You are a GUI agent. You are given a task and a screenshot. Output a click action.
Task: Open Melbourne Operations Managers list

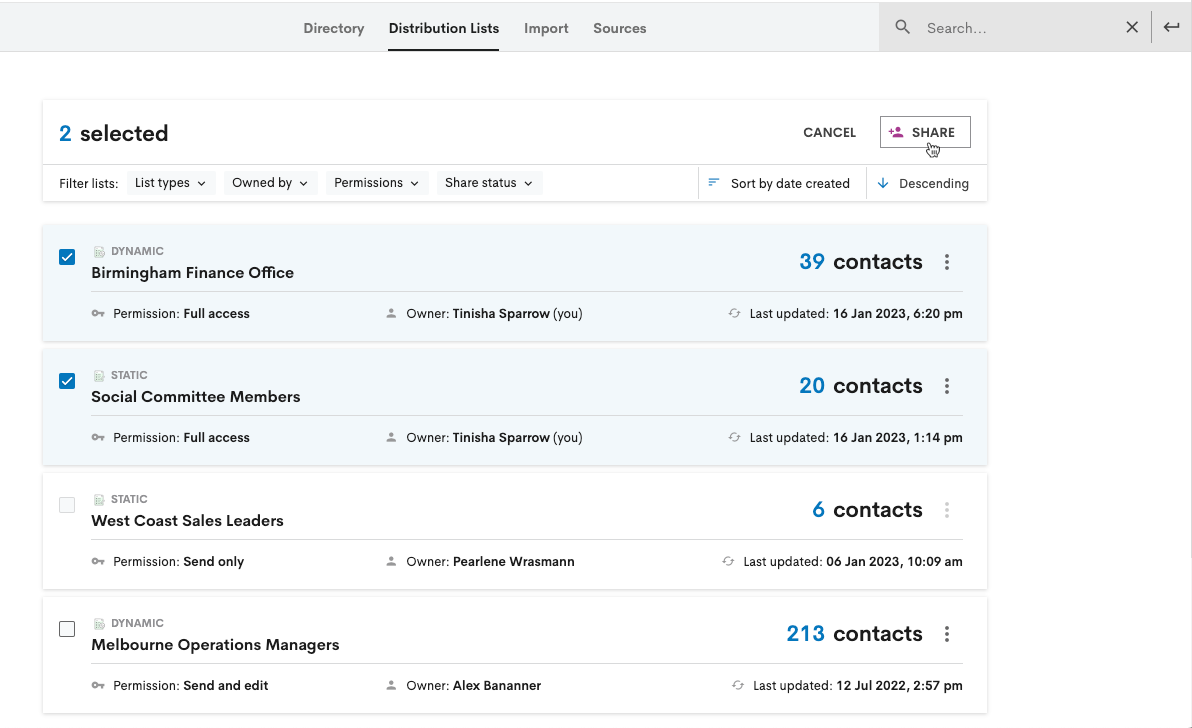pos(215,644)
